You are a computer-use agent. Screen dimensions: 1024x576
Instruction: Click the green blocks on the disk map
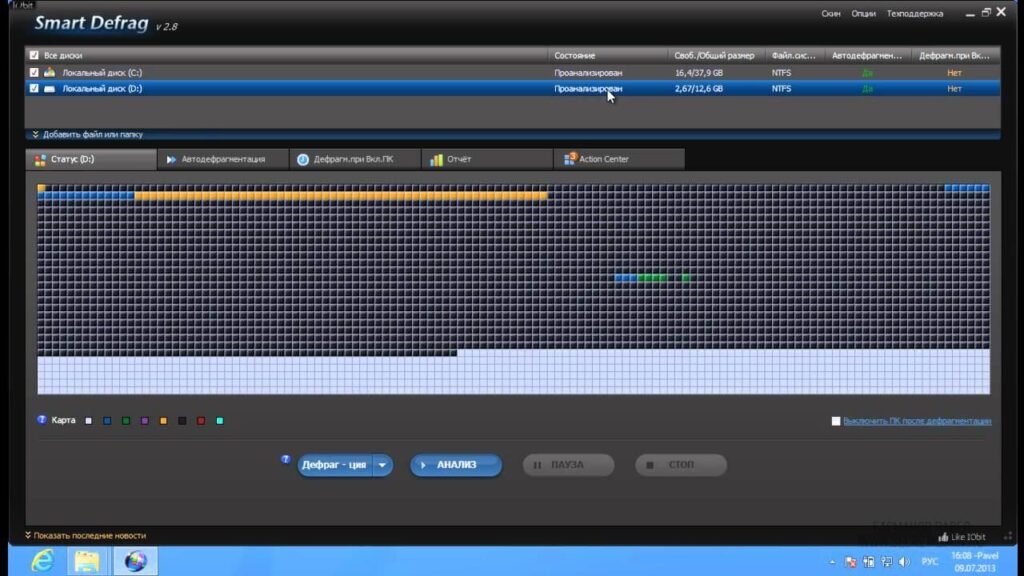(653, 278)
